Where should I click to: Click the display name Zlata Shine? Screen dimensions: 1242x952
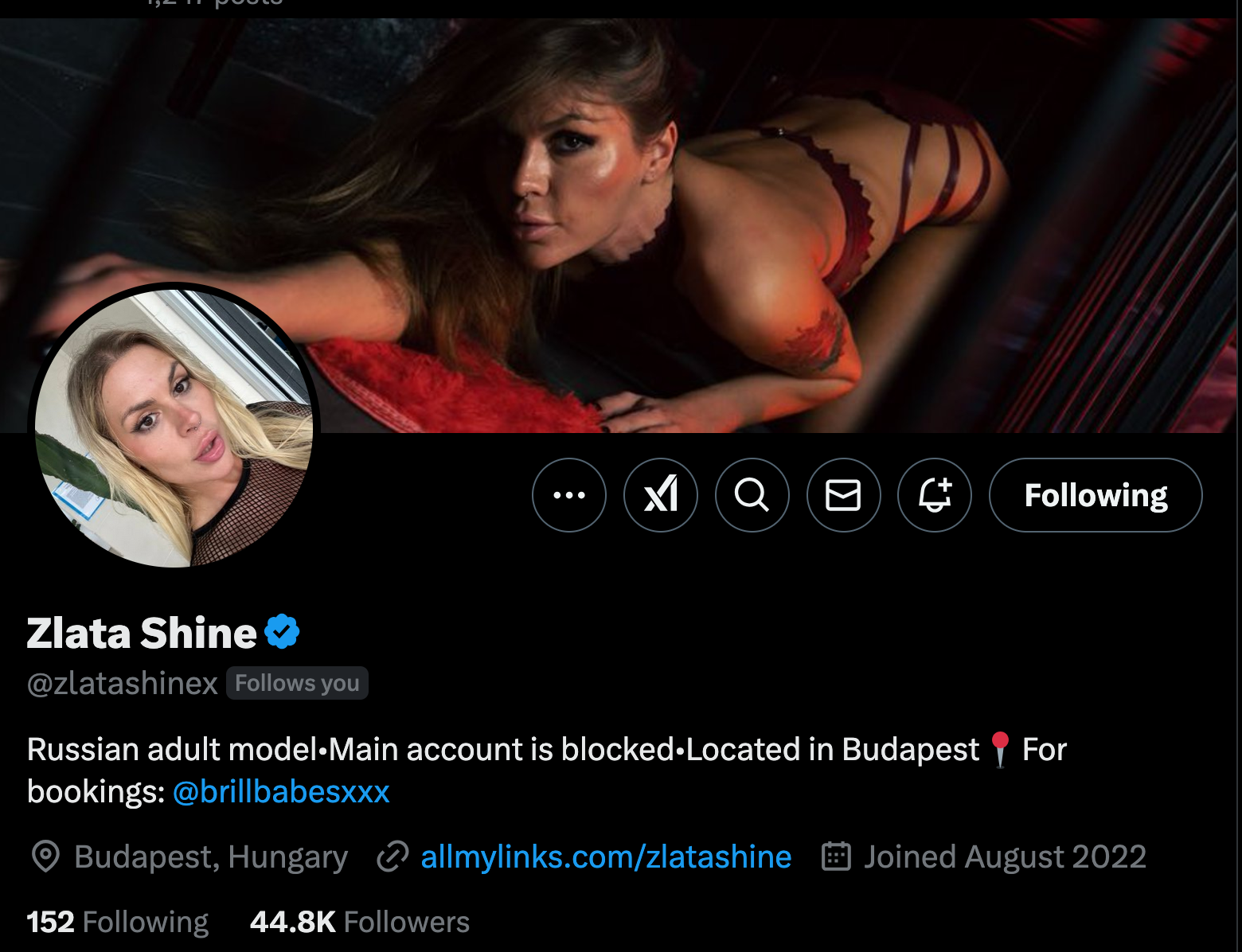point(142,633)
